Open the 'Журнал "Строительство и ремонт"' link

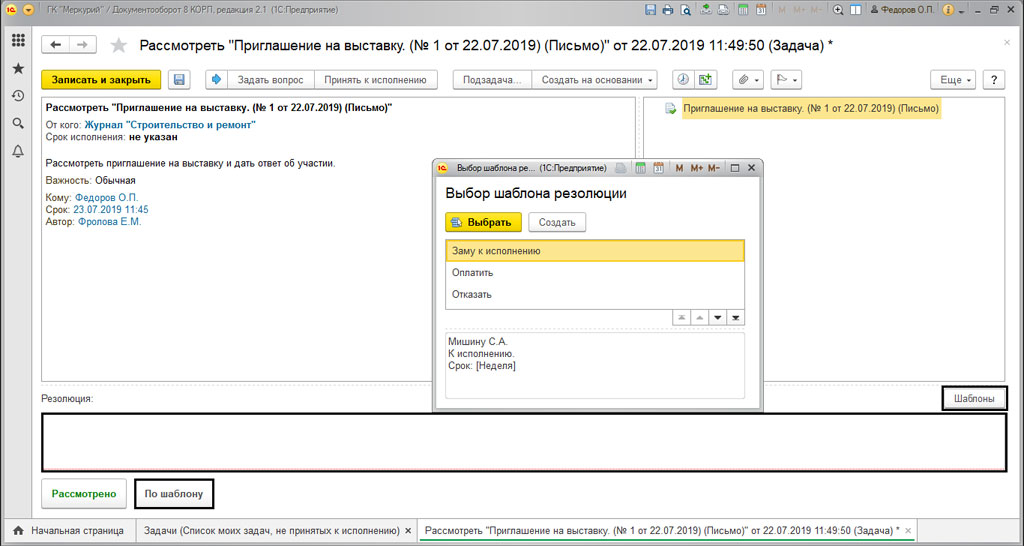170,125
